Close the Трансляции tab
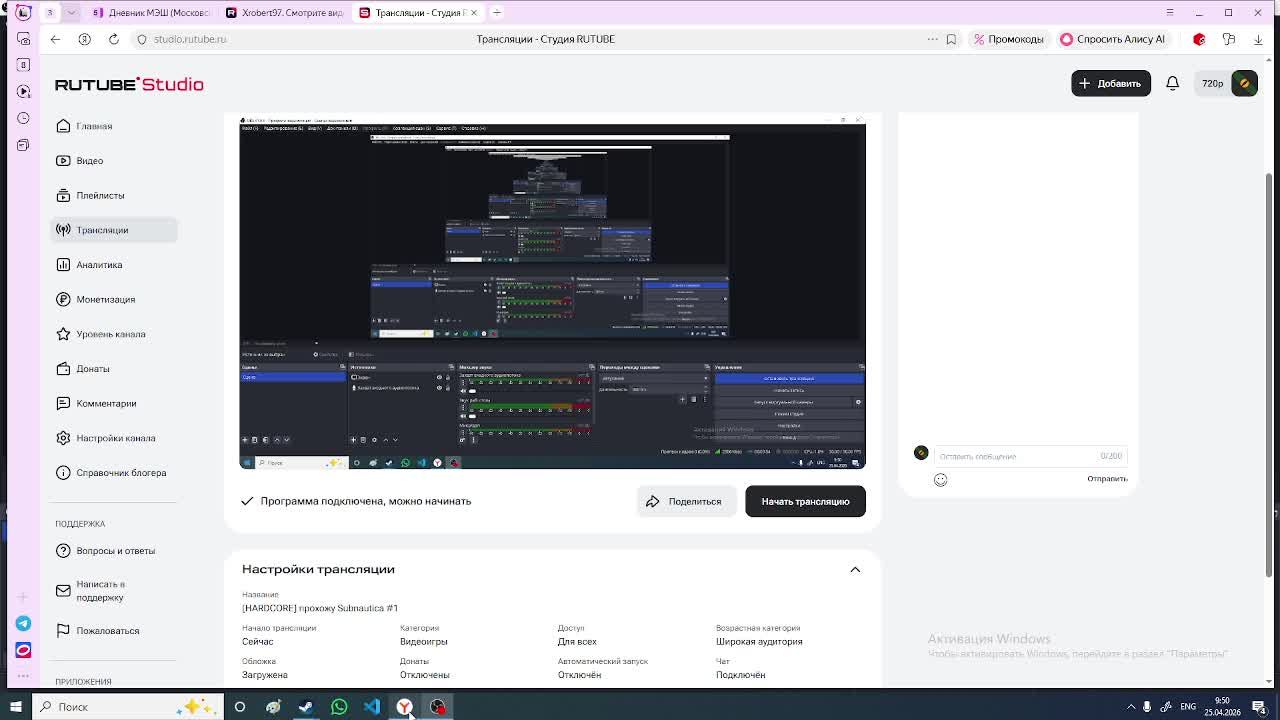 point(474,13)
